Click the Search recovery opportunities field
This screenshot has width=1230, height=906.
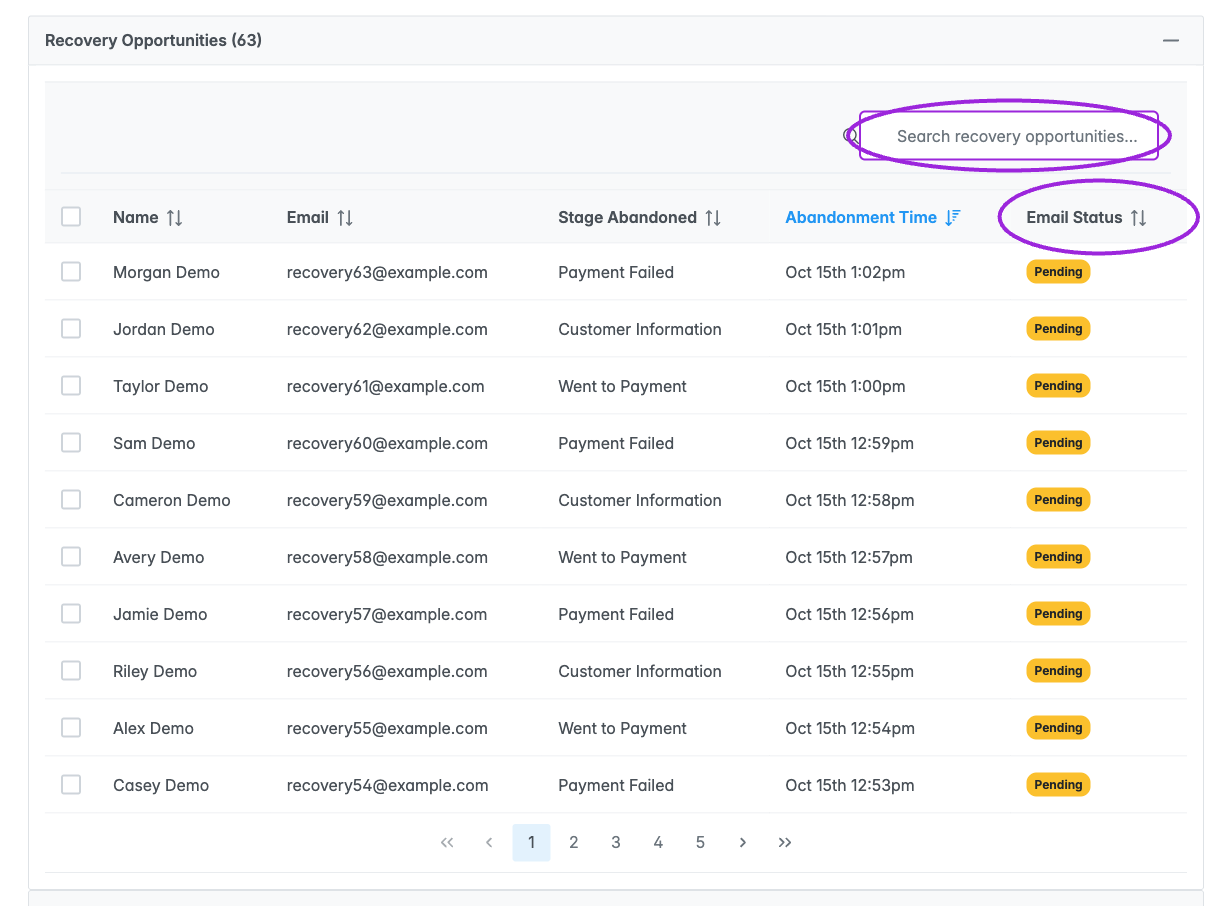pyautogui.click(x=1009, y=136)
